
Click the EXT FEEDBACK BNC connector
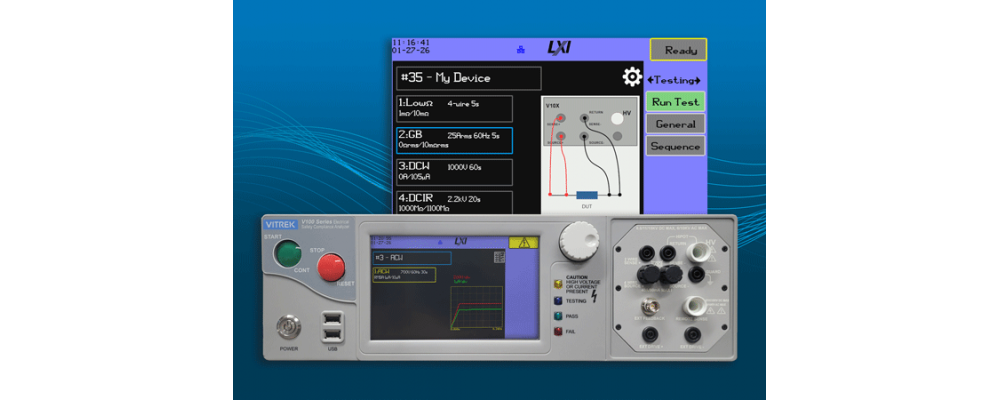point(651,307)
